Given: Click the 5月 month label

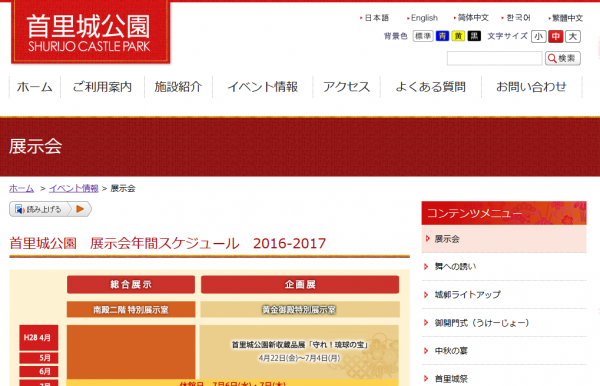Looking at the screenshot, I should (x=39, y=358).
